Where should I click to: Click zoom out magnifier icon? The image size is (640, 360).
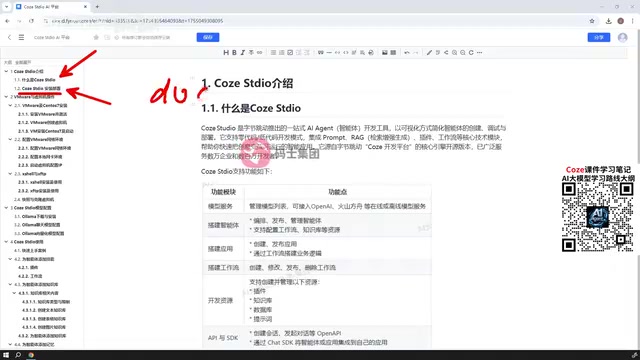463,53
